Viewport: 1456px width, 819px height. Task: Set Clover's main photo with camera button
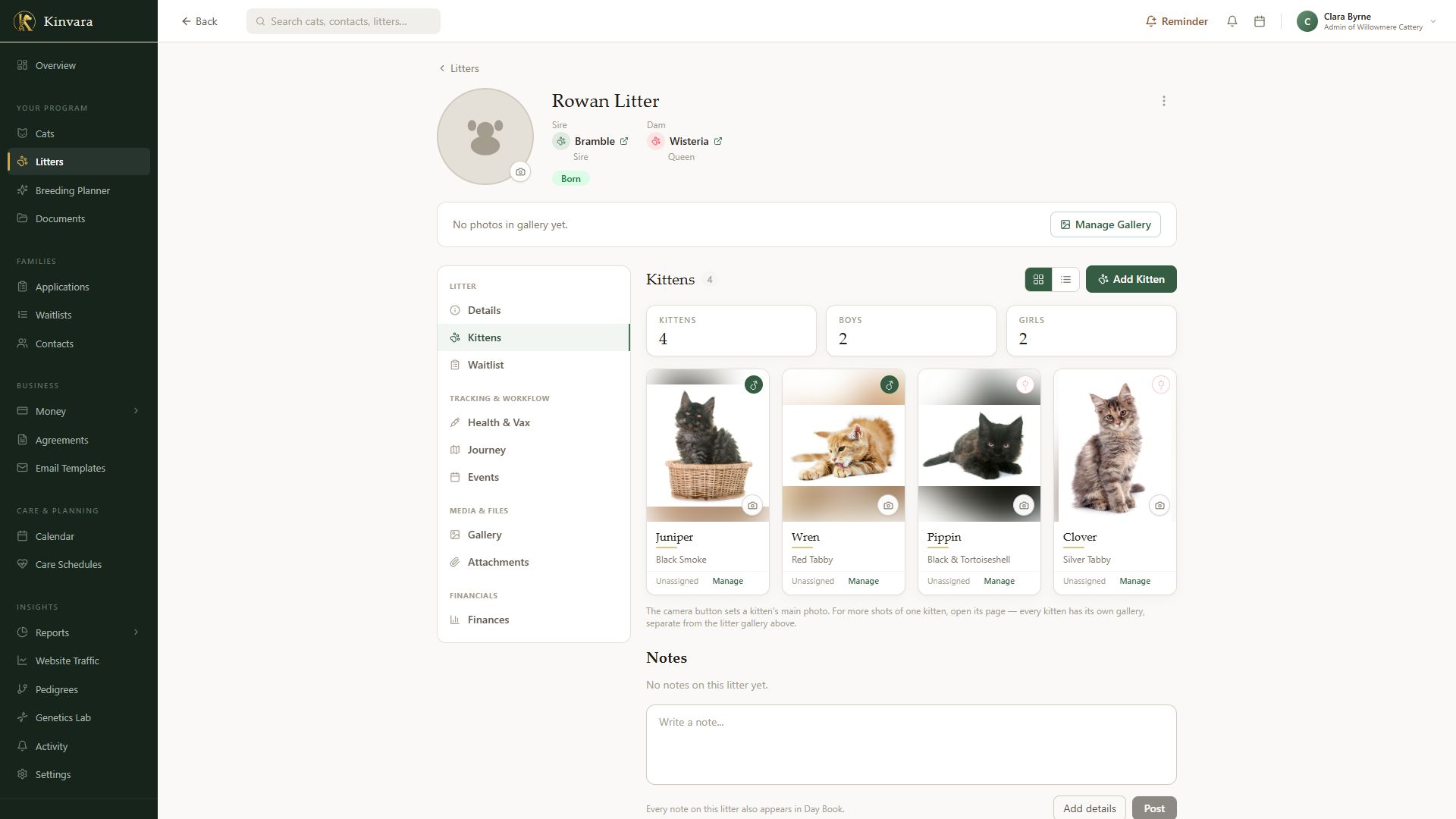click(1159, 506)
